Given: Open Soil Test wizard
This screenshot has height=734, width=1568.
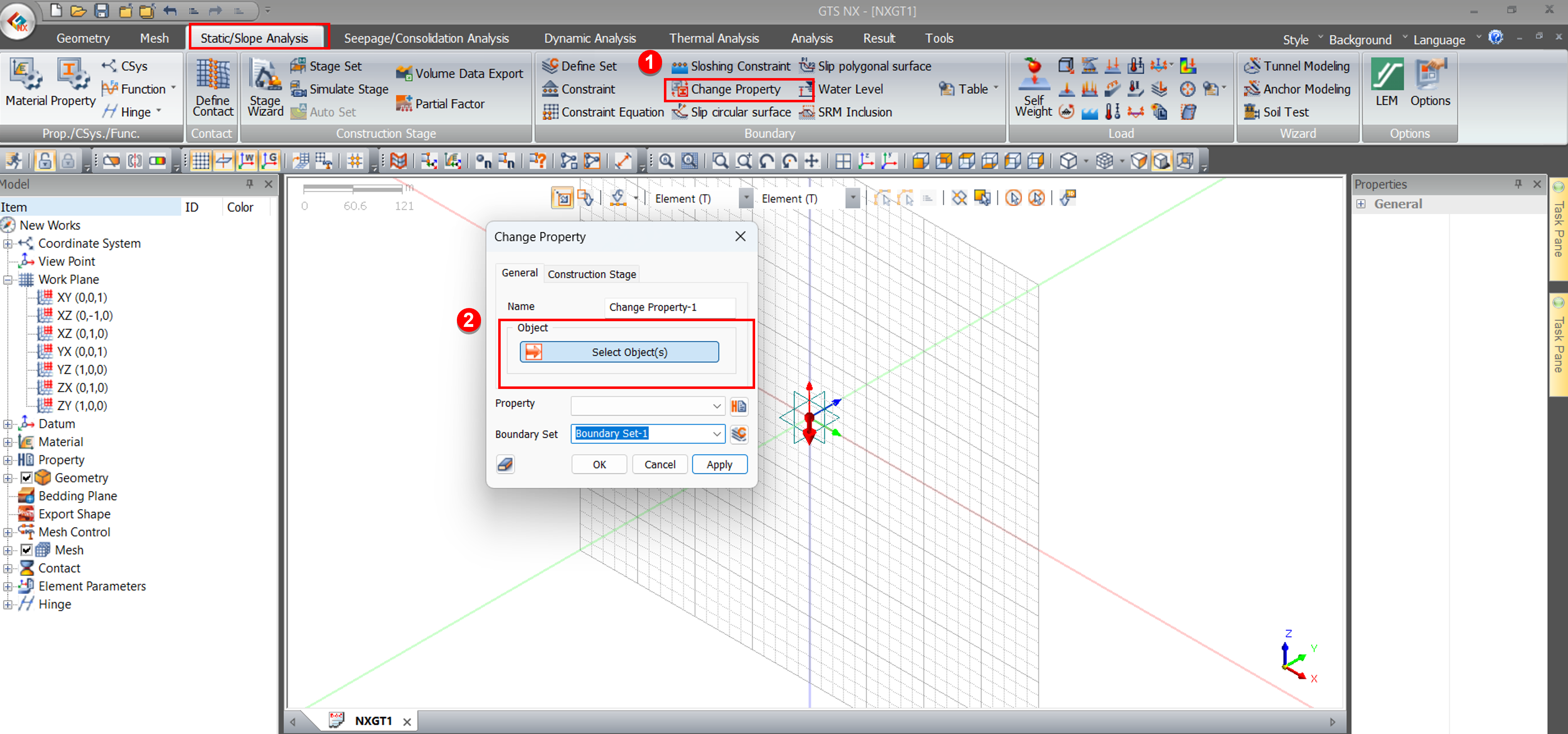Looking at the screenshot, I should [x=1276, y=112].
